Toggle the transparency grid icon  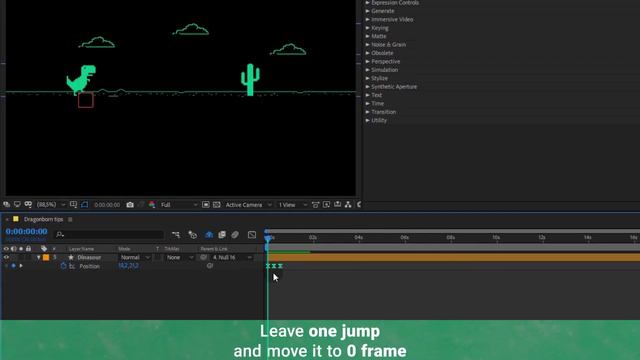coord(217,204)
